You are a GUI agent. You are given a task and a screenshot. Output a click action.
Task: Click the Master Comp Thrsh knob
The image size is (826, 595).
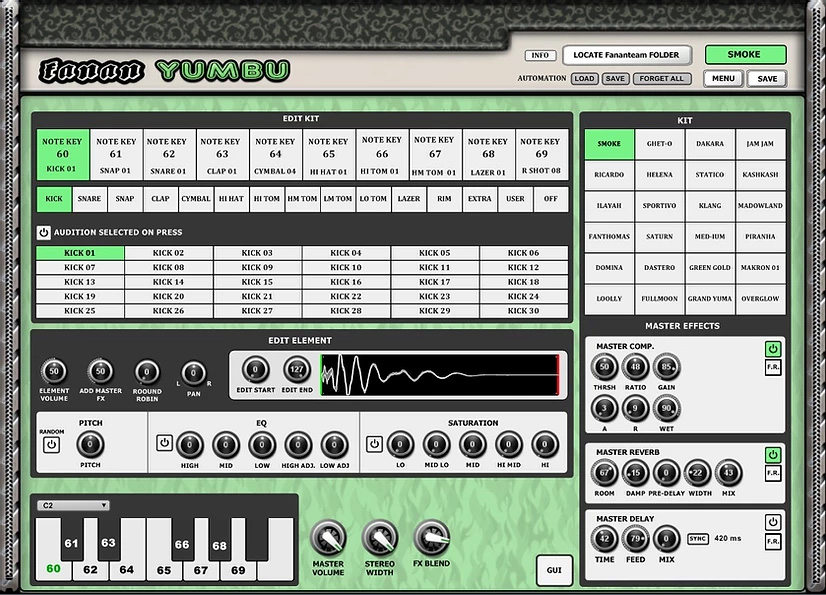pyautogui.click(x=604, y=367)
